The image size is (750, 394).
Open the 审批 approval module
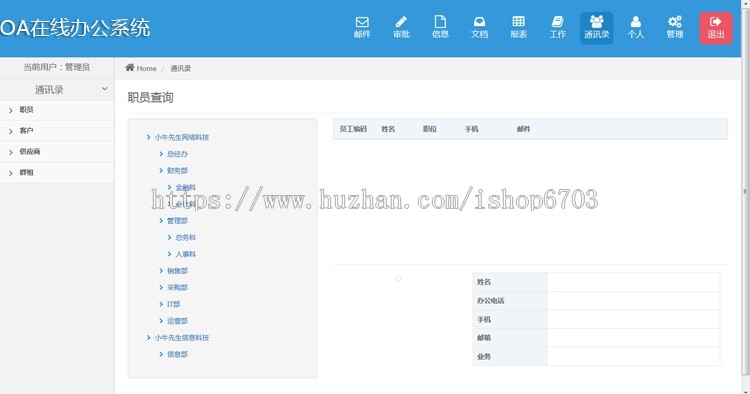[401, 28]
